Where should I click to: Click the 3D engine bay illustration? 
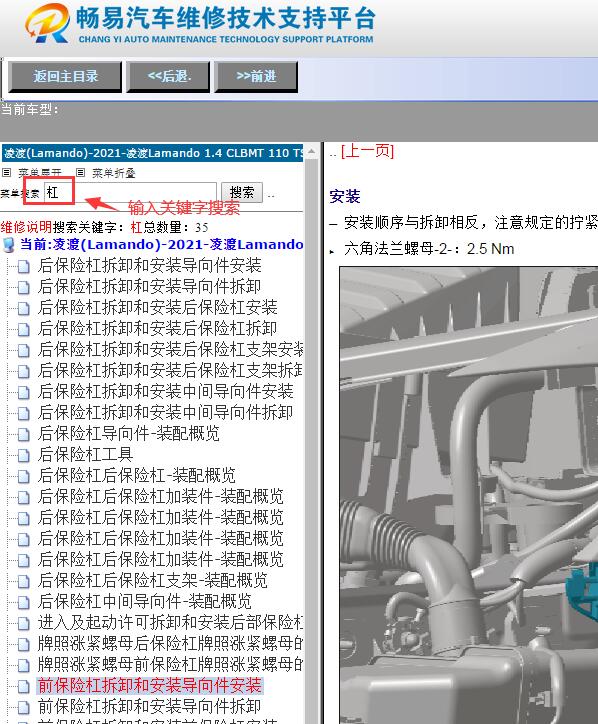[x=469, y=495]
